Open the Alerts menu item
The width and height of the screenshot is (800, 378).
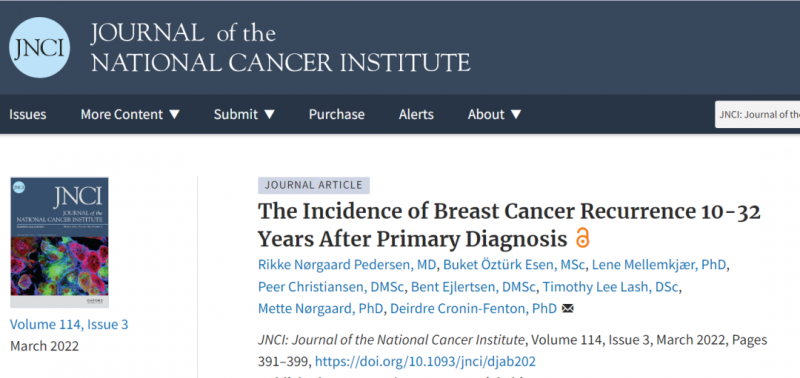pos(416,114)
